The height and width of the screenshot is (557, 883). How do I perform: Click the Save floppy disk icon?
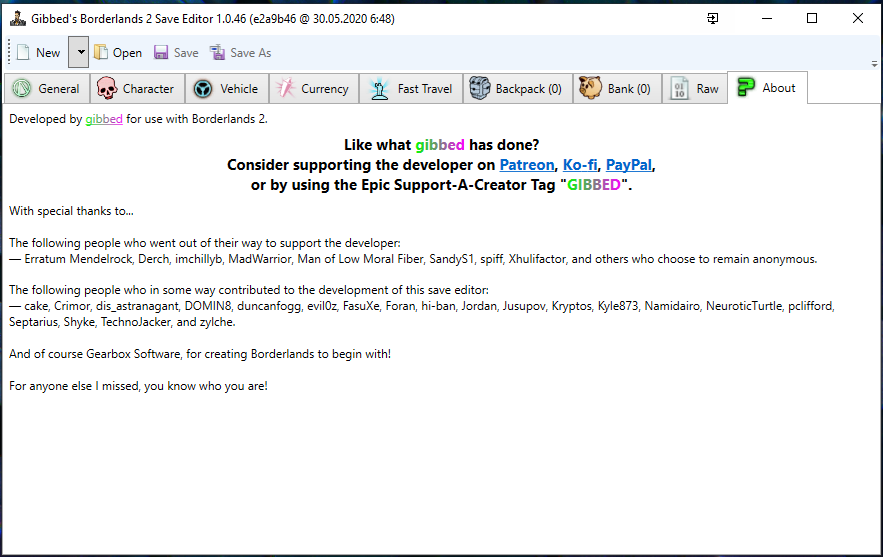click(x=161, y=52)
